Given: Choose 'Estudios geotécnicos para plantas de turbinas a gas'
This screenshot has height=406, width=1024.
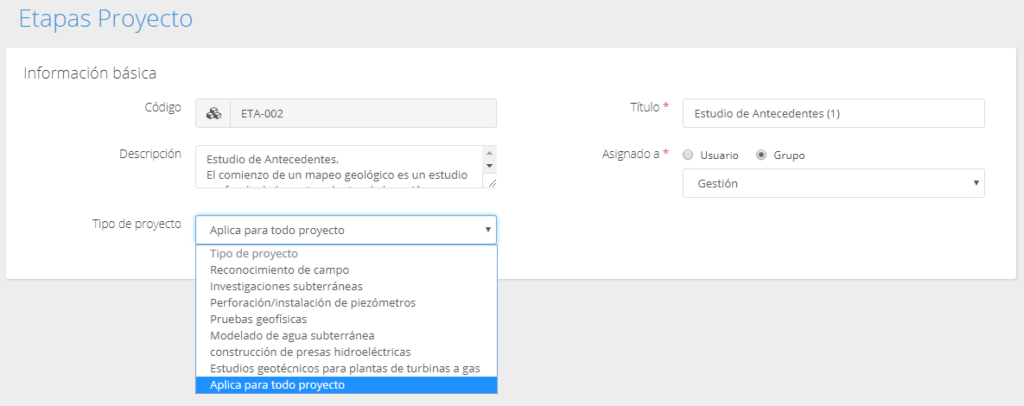Looking at the screenshot, I should (x=346, y=368).
